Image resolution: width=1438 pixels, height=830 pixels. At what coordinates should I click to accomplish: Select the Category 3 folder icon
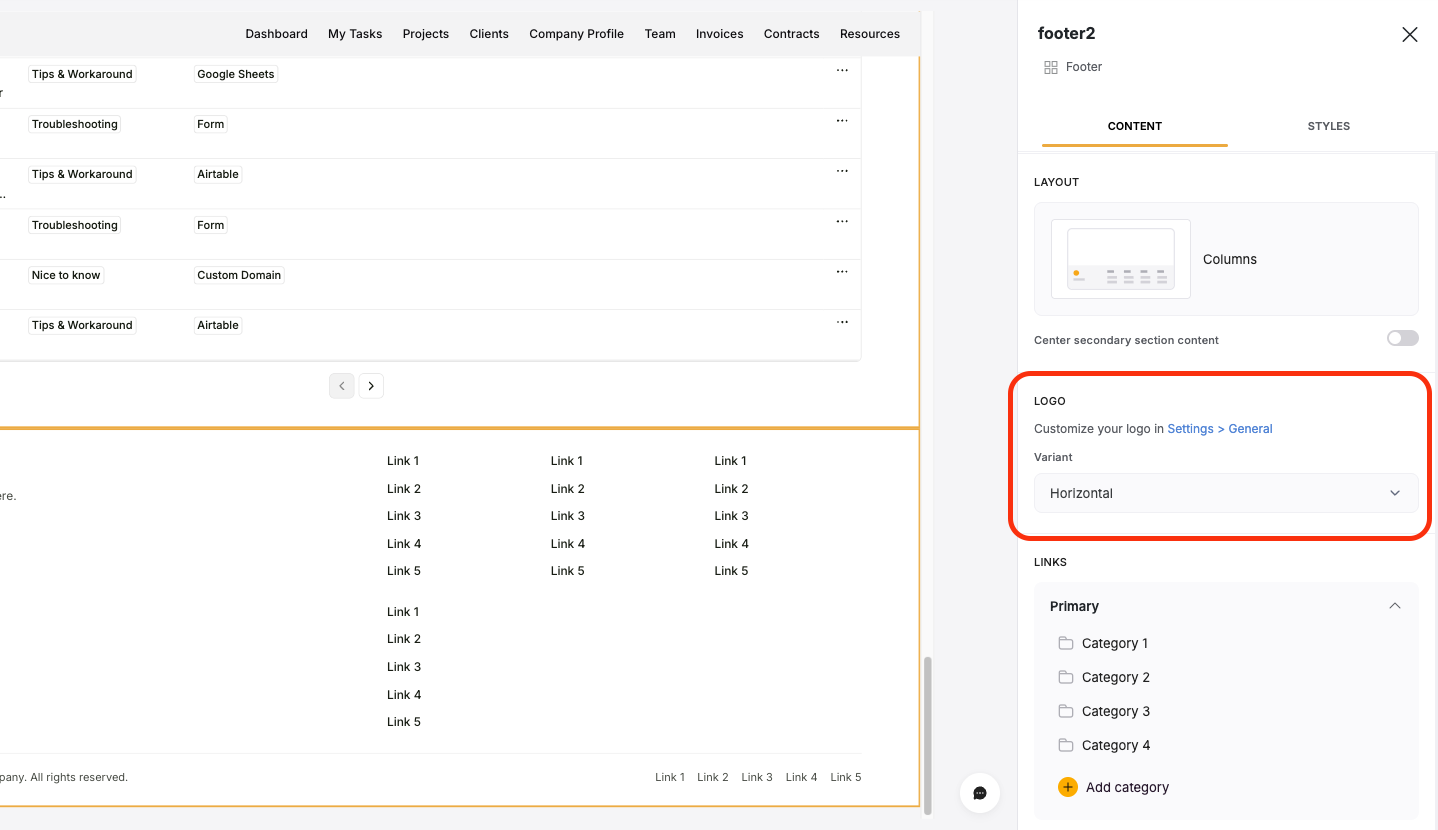click(x=1065, y=711)
